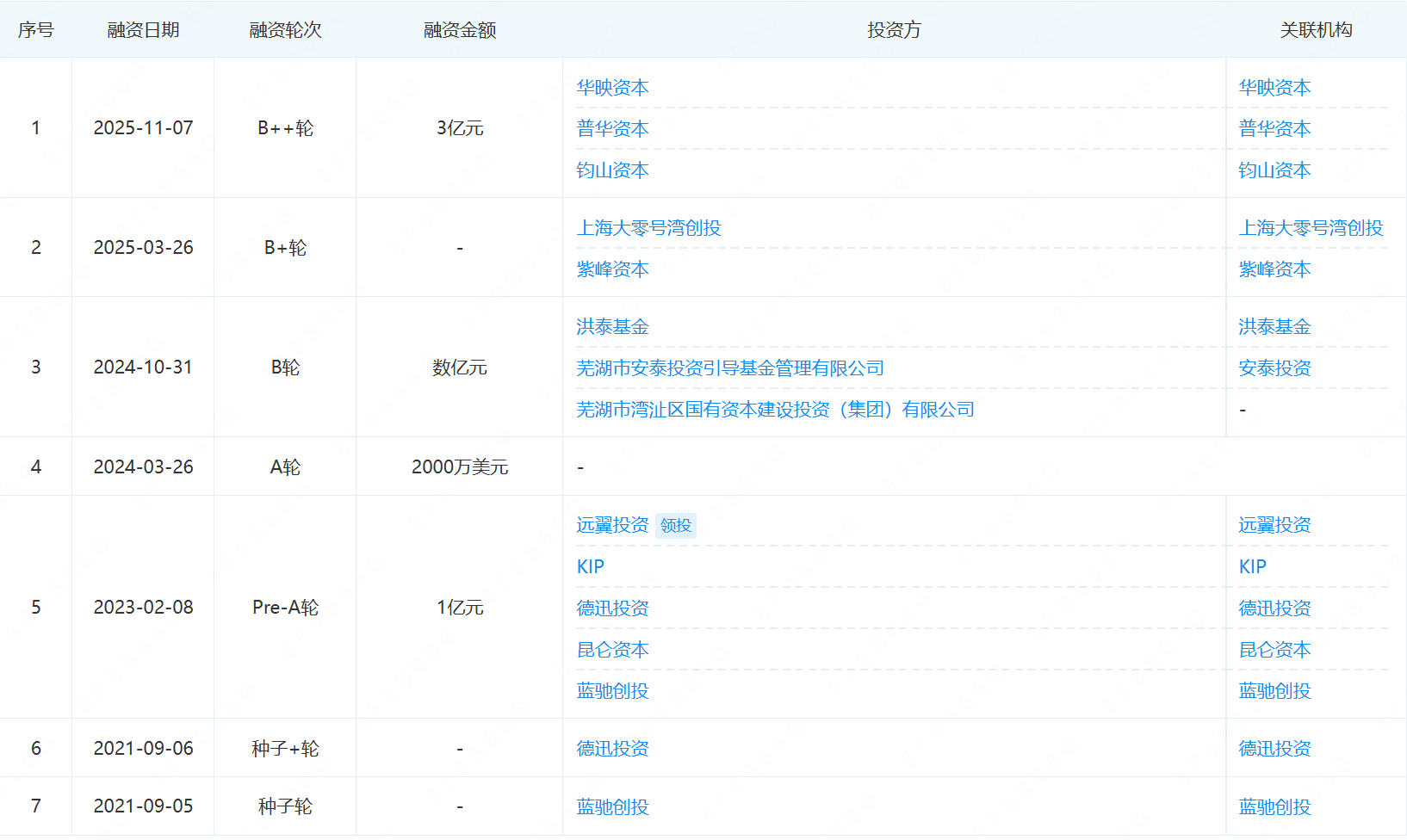Open 华映资本 link in the 投资方 column

(x=612, y=88)
